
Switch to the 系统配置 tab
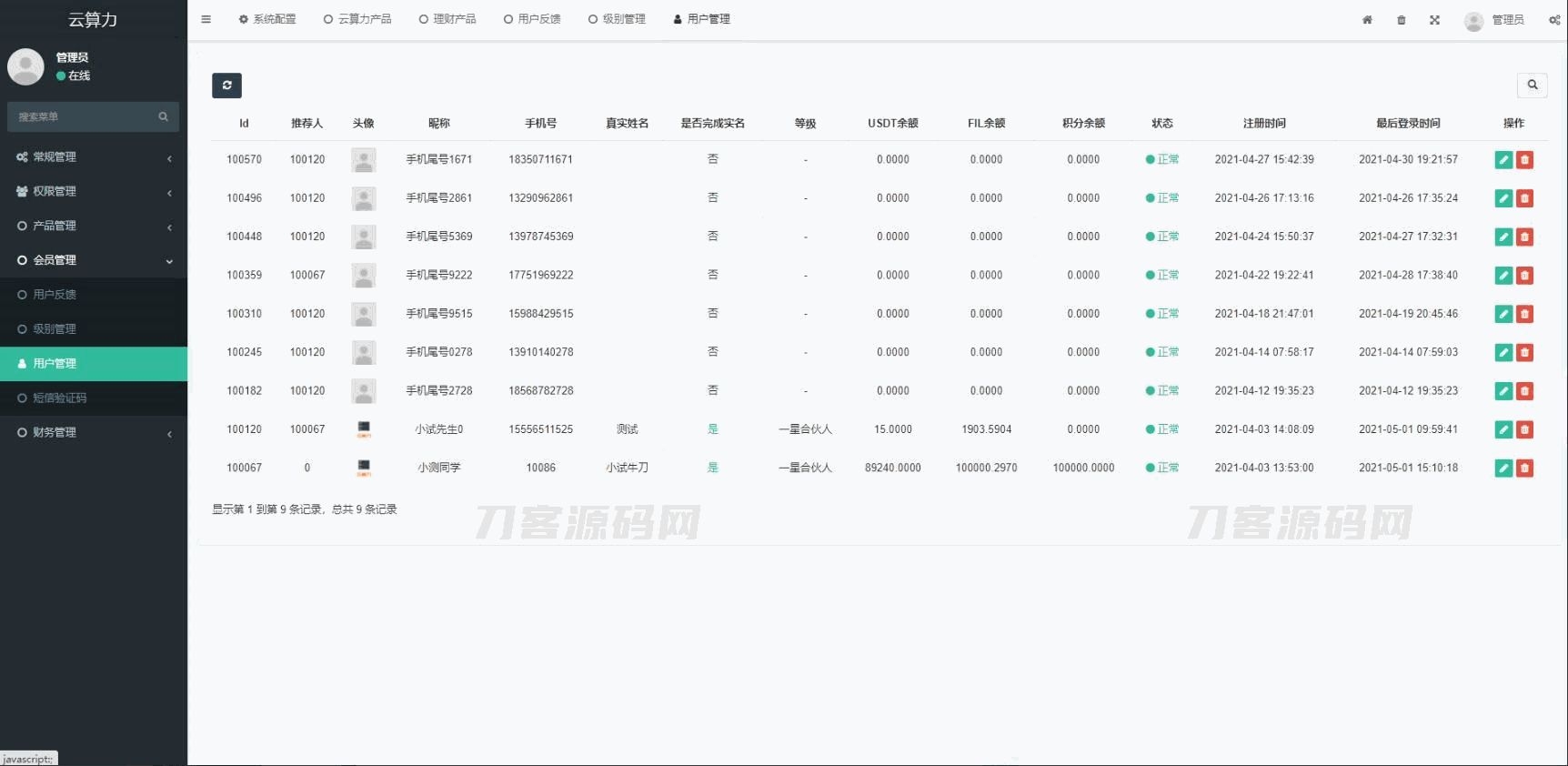(267, 19)
